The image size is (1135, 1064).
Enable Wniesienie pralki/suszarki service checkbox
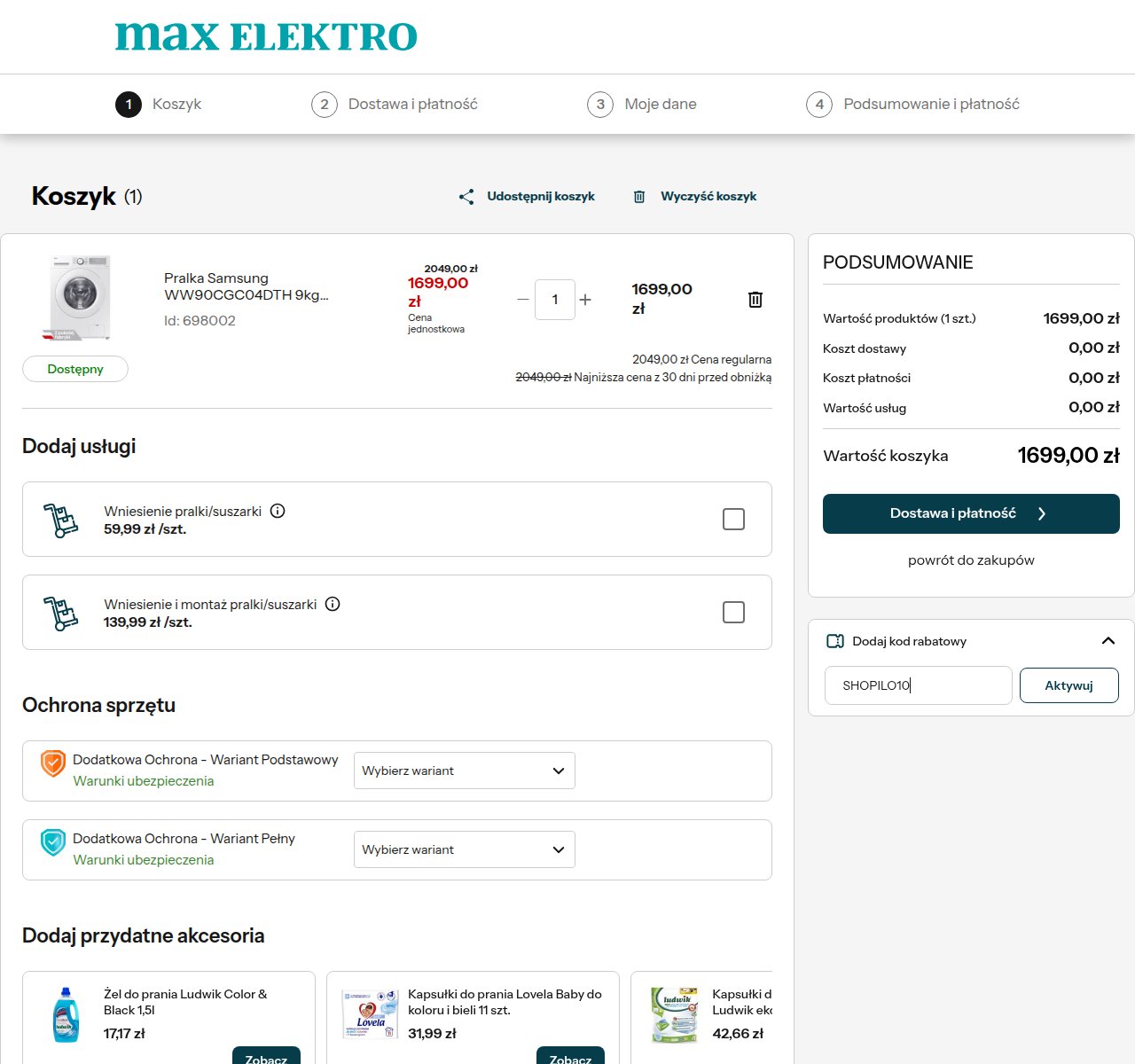733,520
